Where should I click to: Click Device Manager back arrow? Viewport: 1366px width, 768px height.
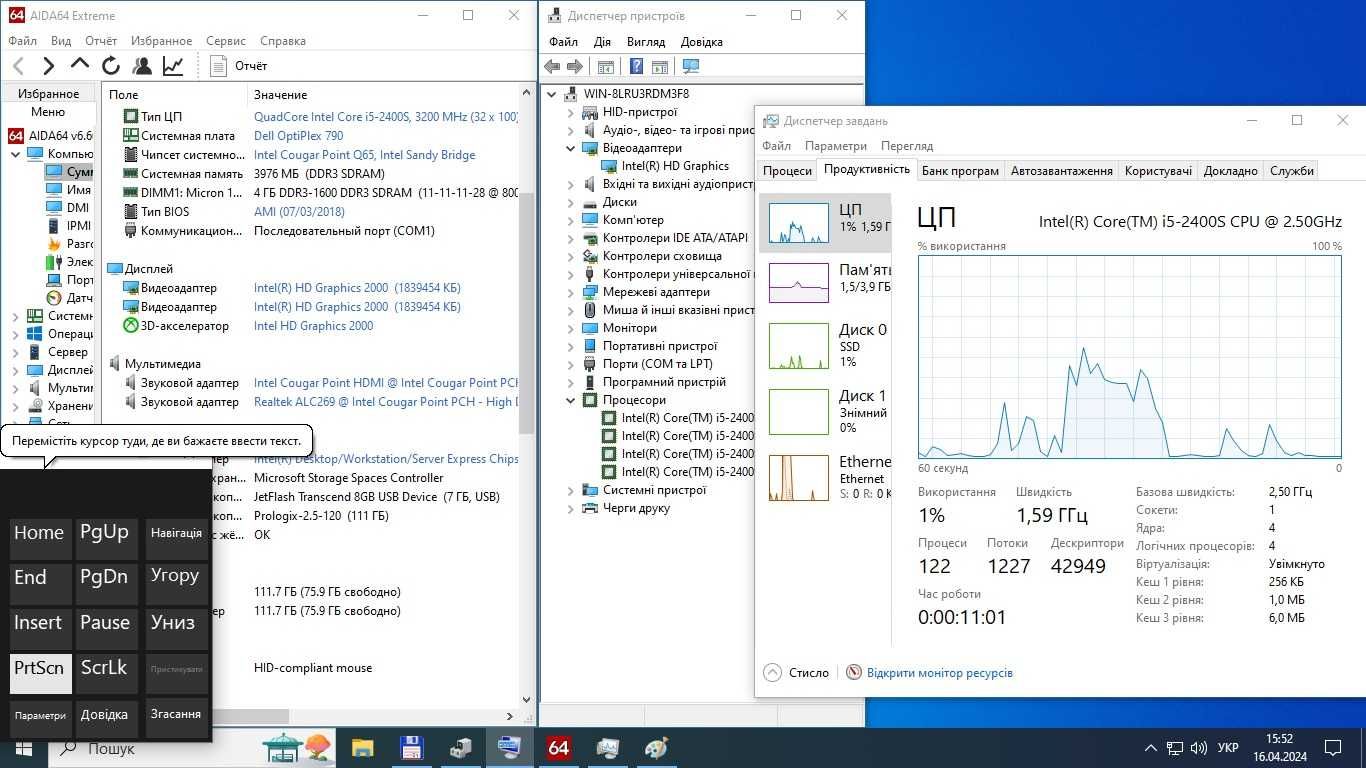(x=552, y=67)
